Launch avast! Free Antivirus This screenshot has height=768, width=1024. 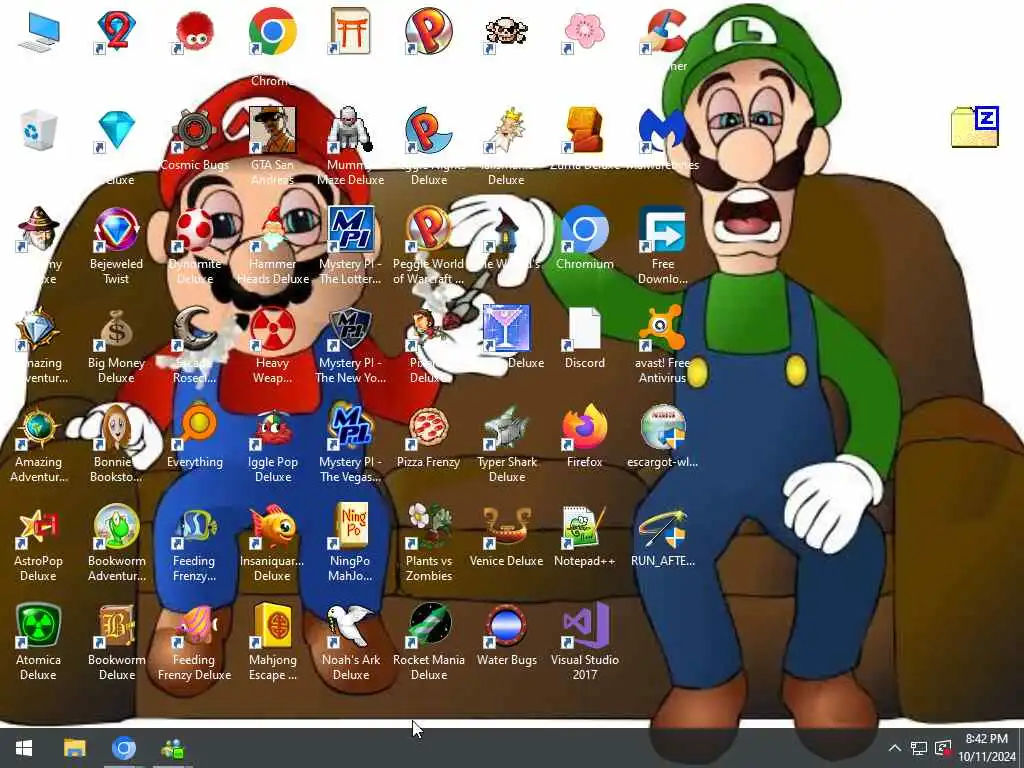662,329
